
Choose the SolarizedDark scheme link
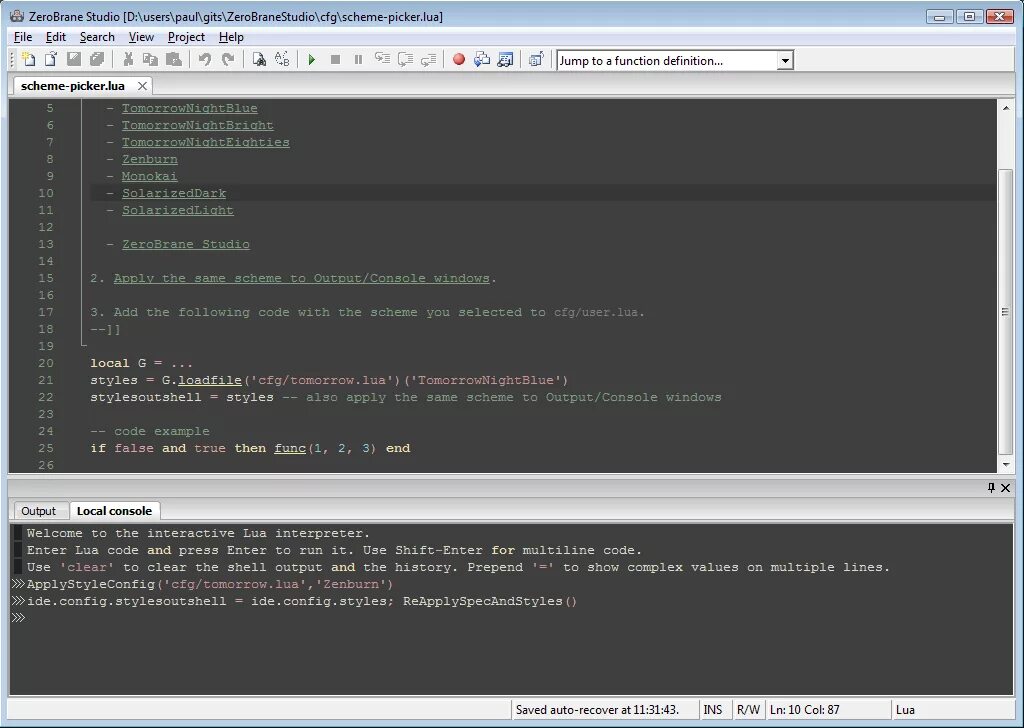coord(174,193)
